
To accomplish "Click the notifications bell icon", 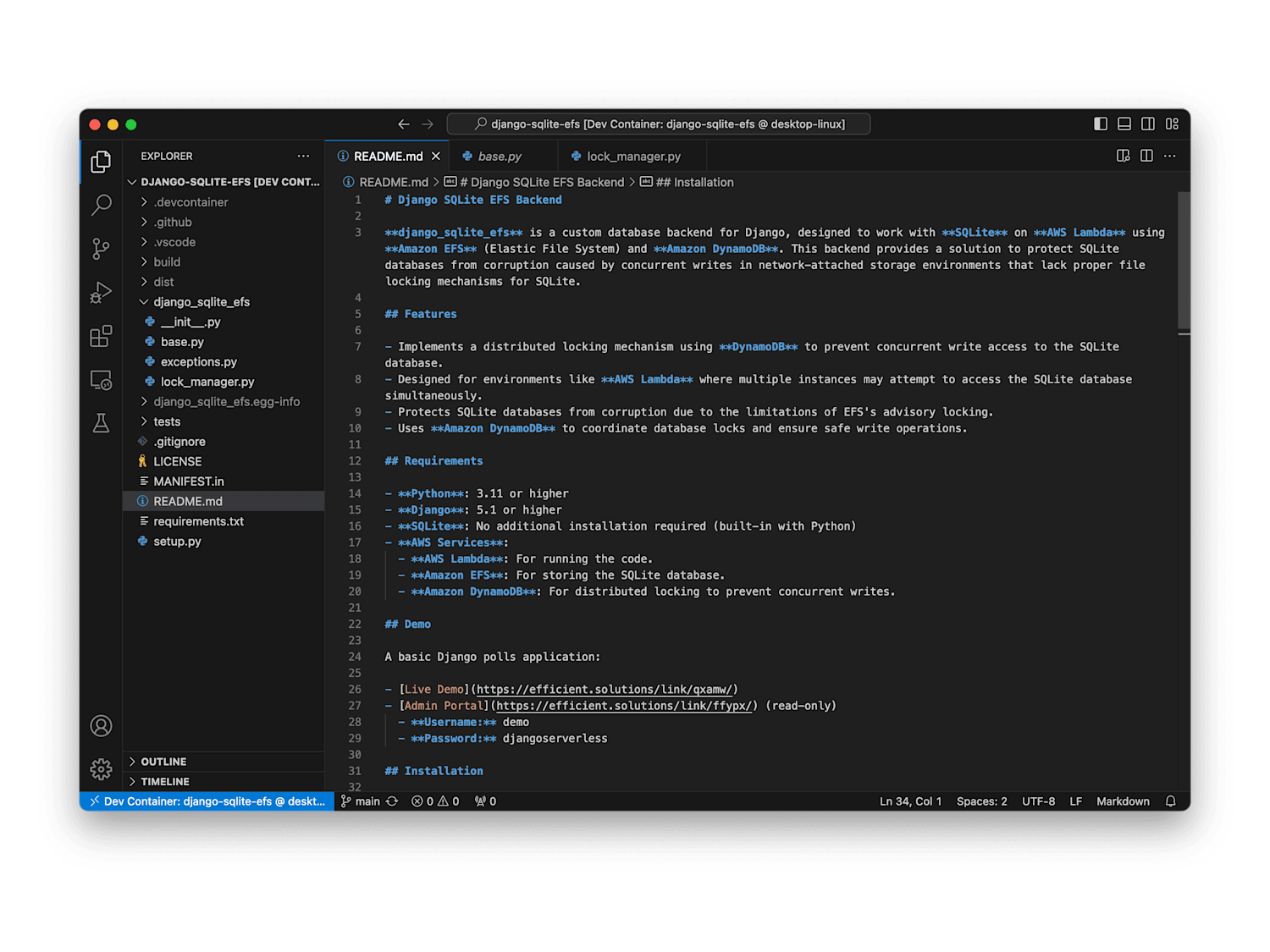I will 1171,801.
